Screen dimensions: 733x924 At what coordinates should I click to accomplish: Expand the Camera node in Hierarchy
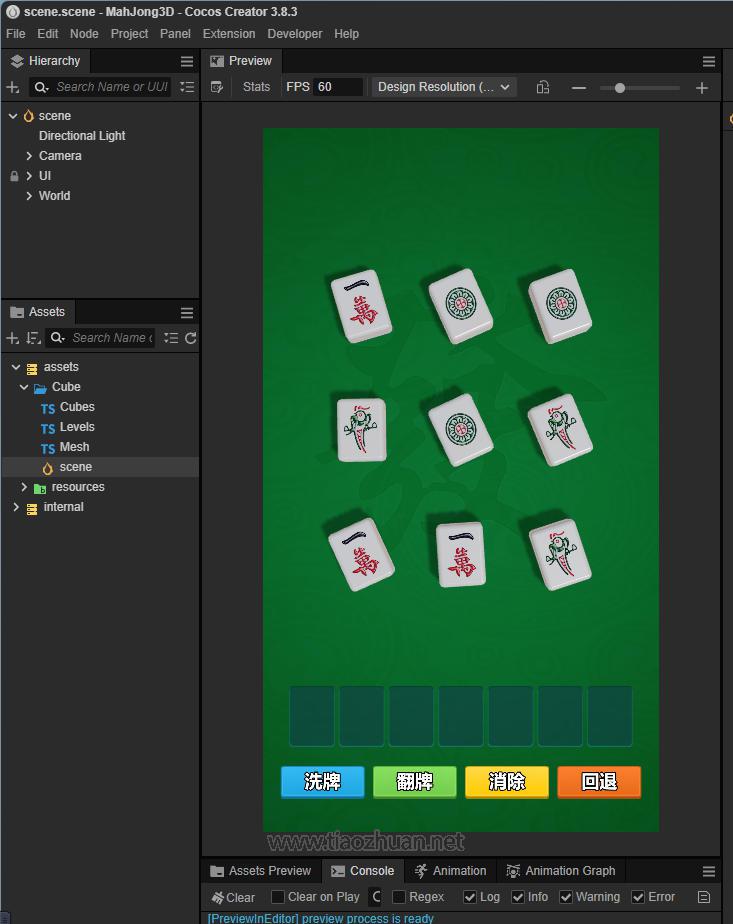[x=29, y=156]
